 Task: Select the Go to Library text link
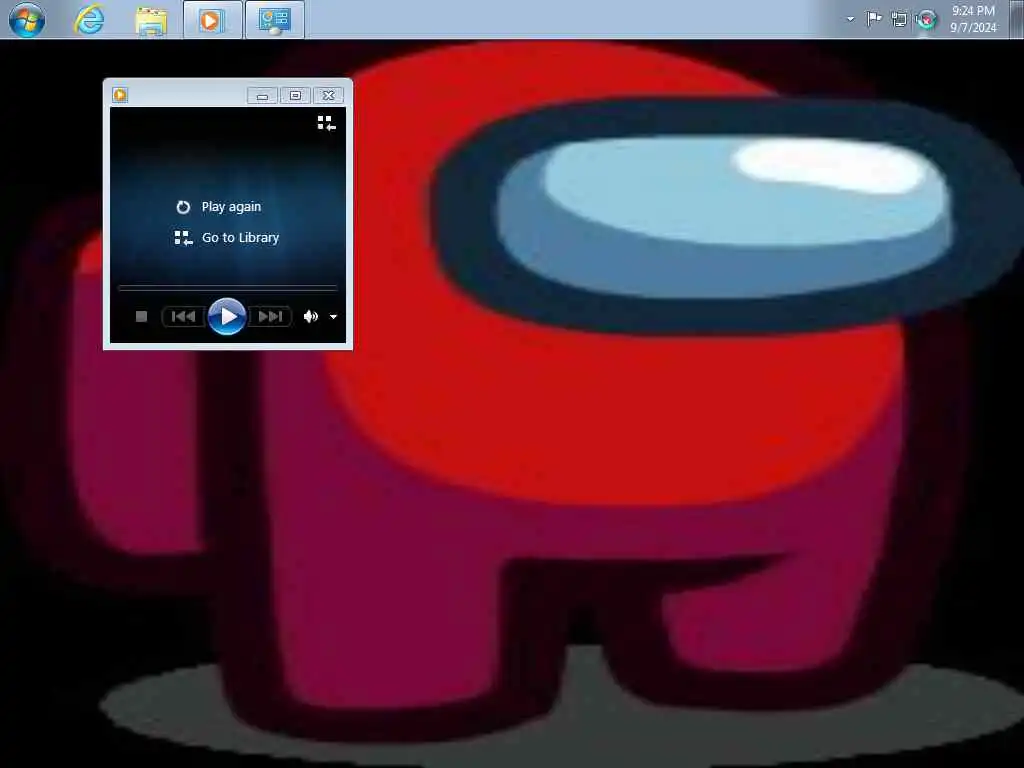pos(240,238)
